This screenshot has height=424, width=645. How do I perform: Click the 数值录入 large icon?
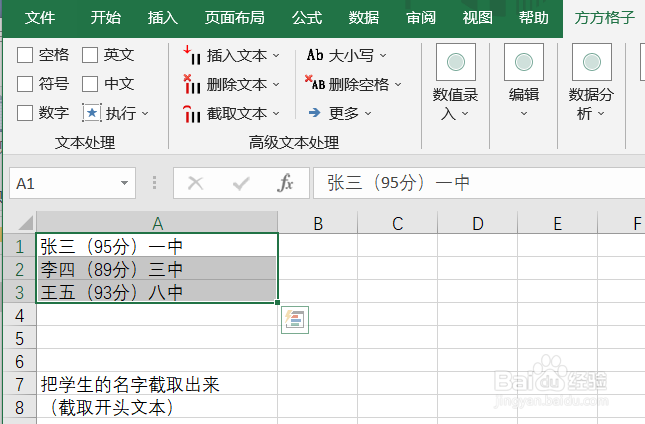coord(456,62)
